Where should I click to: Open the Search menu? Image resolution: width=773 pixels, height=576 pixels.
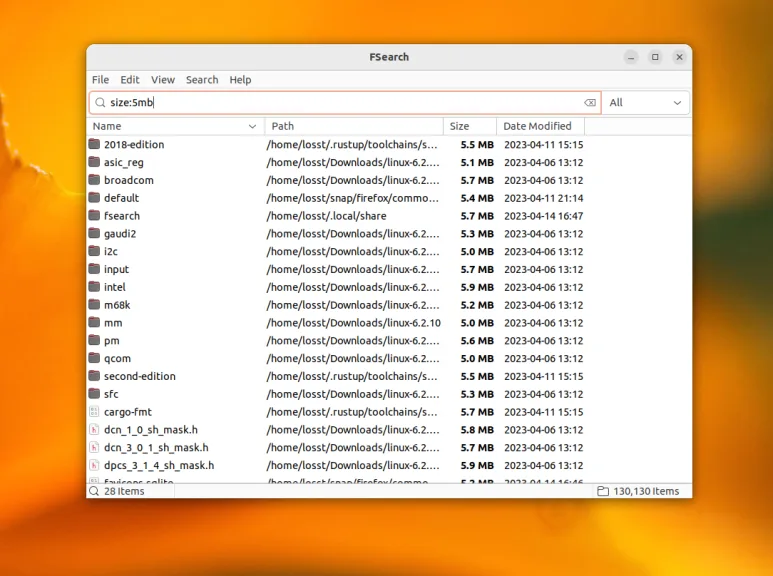coord(202,80)
